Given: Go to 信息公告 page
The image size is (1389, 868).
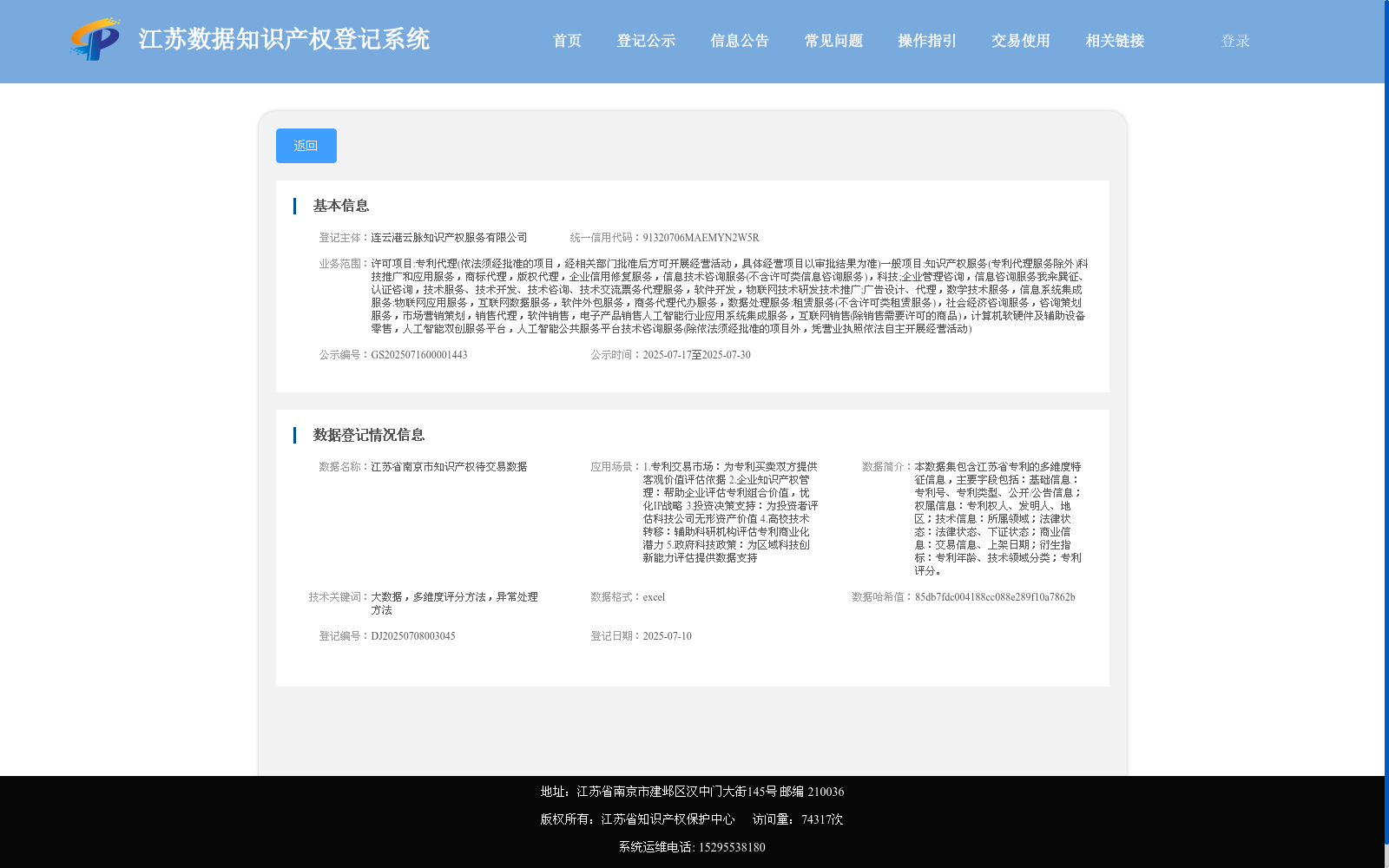Looking at the screenshot, I should [740, 41].
